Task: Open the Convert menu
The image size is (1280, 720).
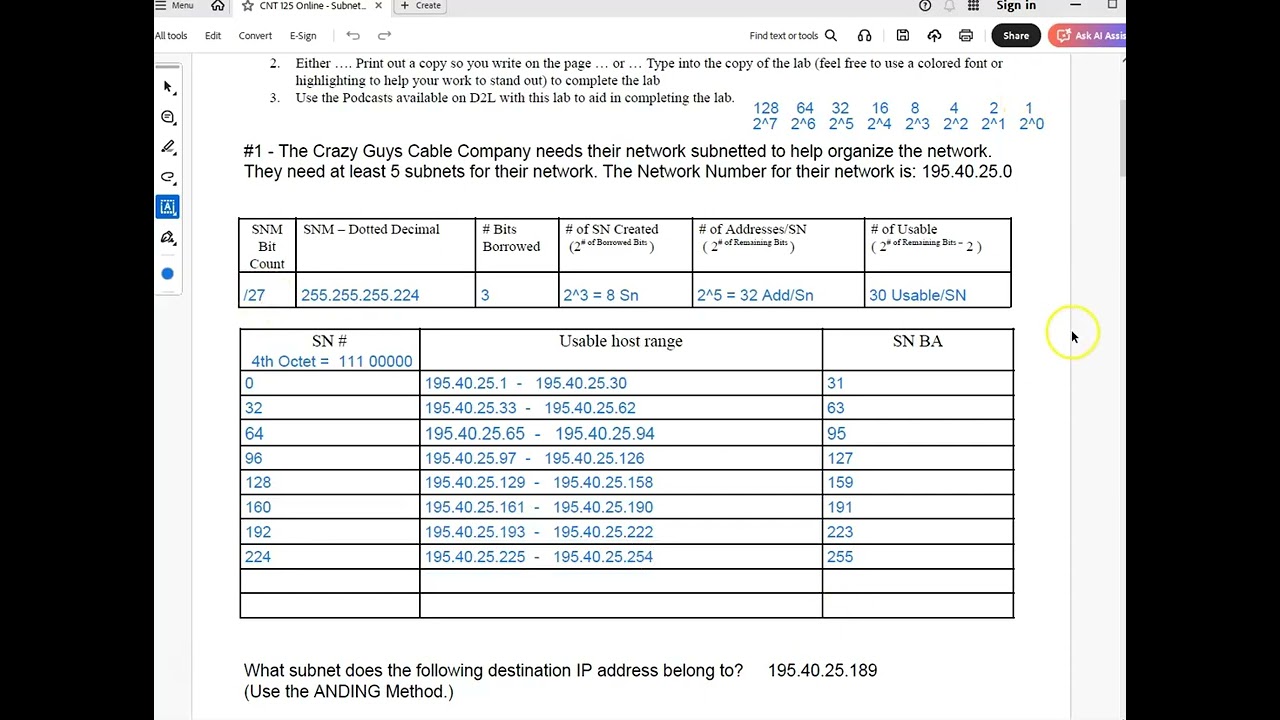Action: [255, 36]
